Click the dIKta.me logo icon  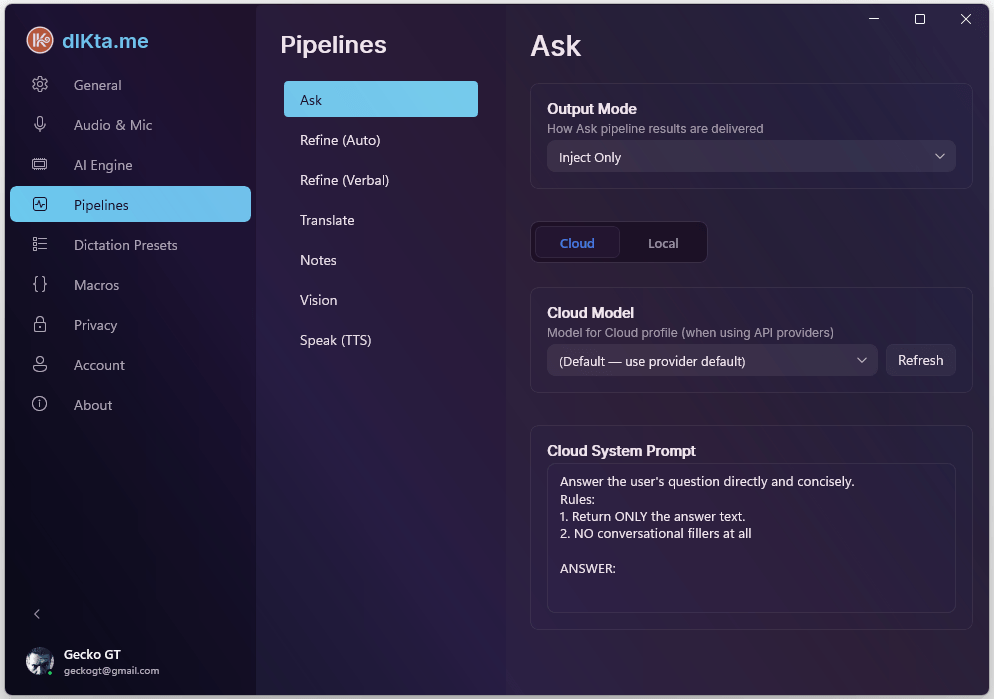pyautogui.click(x=40, y=40)
